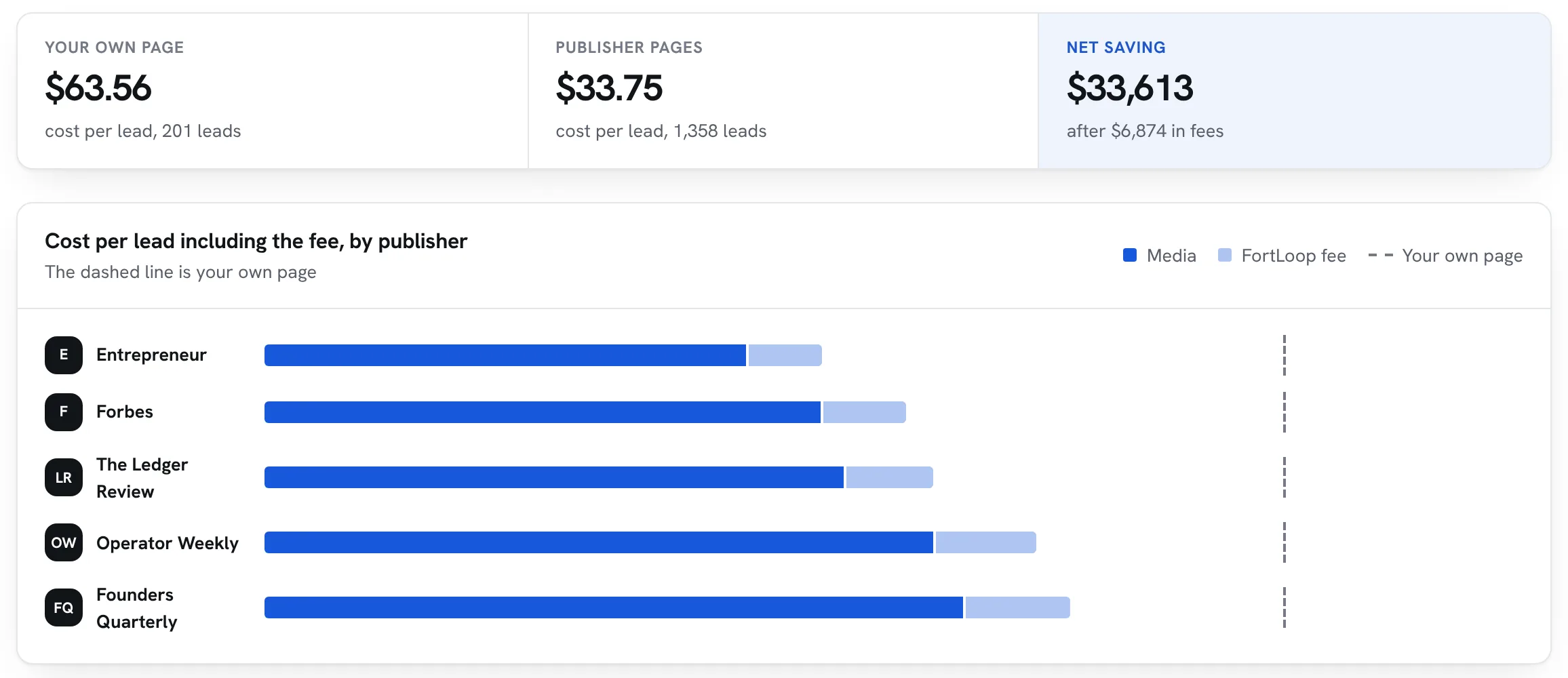Select the "LR" Ledger Review badge
The height and width of the screenshot is (678, 1568).
coord(64,477)
